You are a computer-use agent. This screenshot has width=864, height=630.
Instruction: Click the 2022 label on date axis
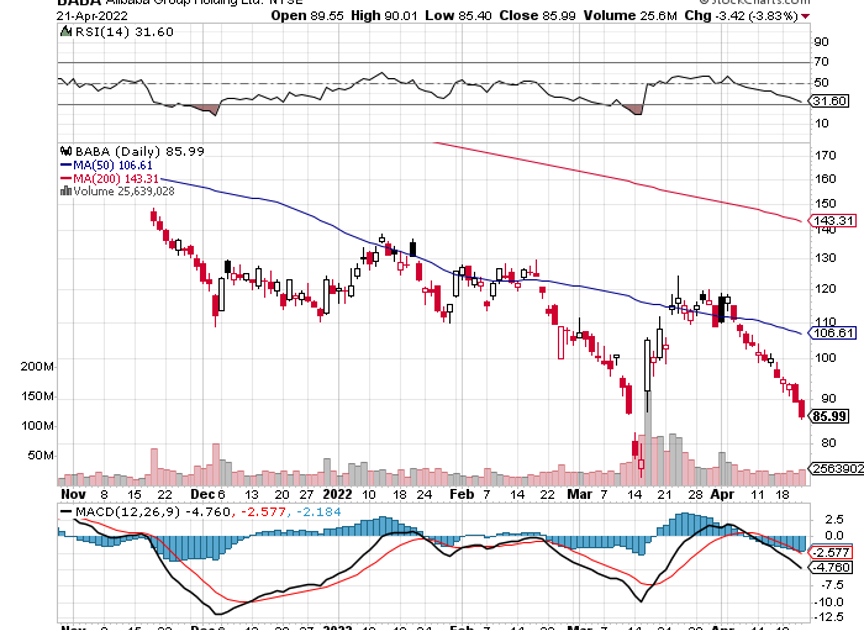point(338,494)
